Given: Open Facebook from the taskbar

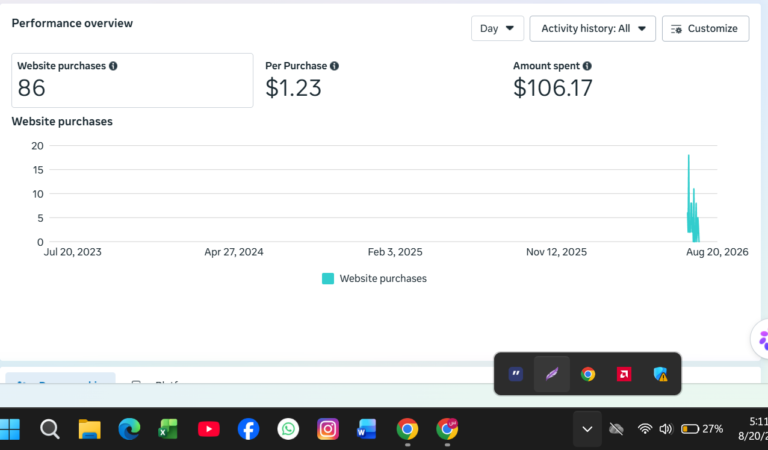Looking at the screenshot, I should [x=248, y=429].
